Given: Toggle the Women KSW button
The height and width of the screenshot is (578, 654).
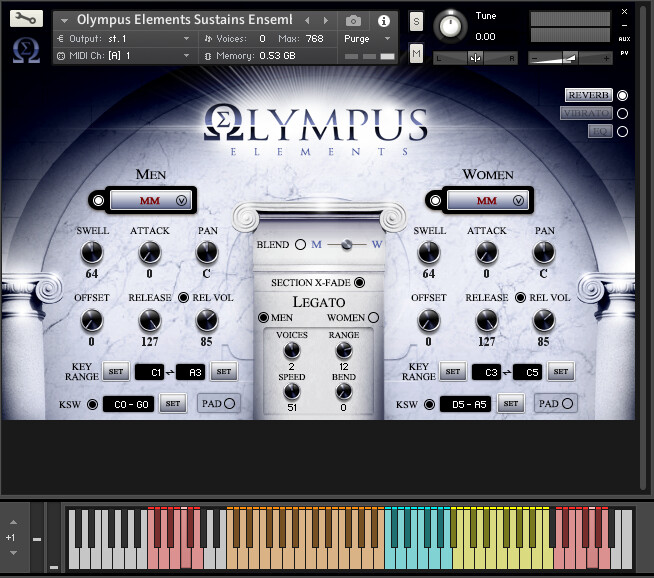Looking at the screenshot, I should click(430, 405).
